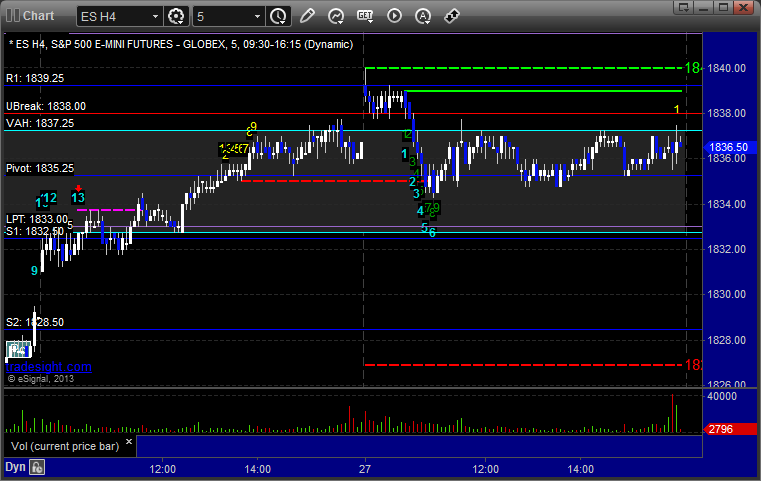The height and width of the screenshot is (481, 761).
Task: Click the first 12:00 time axis label
Action: click(163, 469)
